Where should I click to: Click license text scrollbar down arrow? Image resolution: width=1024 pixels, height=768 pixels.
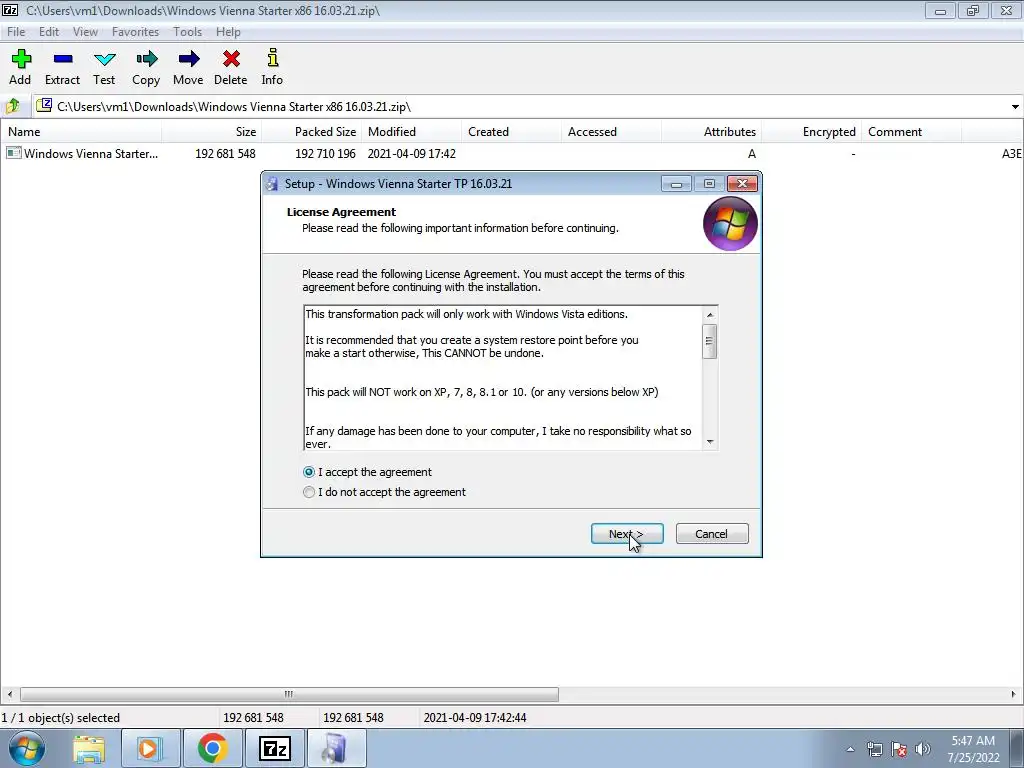pos(710,442)
